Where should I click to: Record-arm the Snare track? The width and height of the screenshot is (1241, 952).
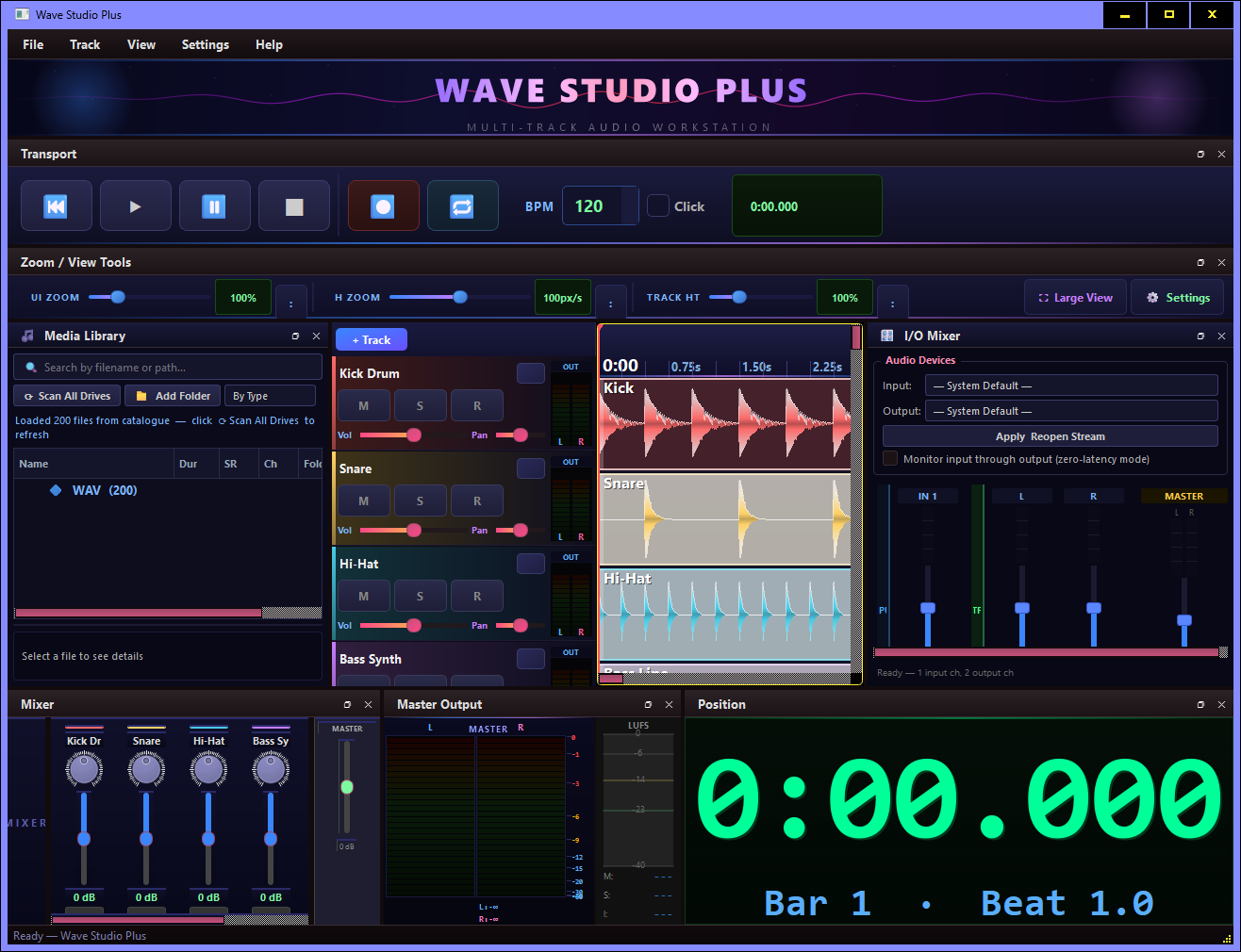coord(477,501)
